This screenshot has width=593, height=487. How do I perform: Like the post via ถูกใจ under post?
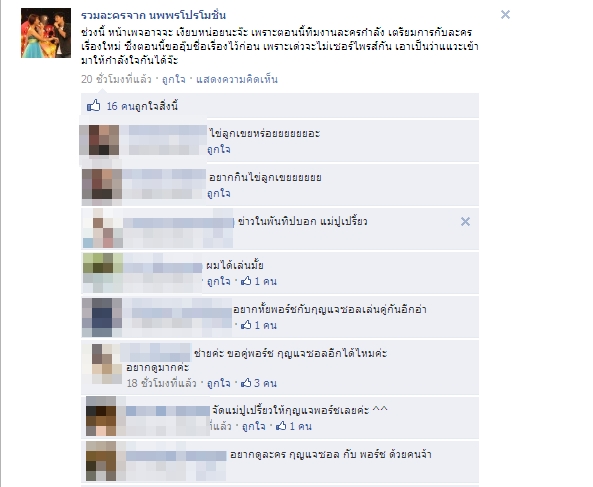click(174, 79)
